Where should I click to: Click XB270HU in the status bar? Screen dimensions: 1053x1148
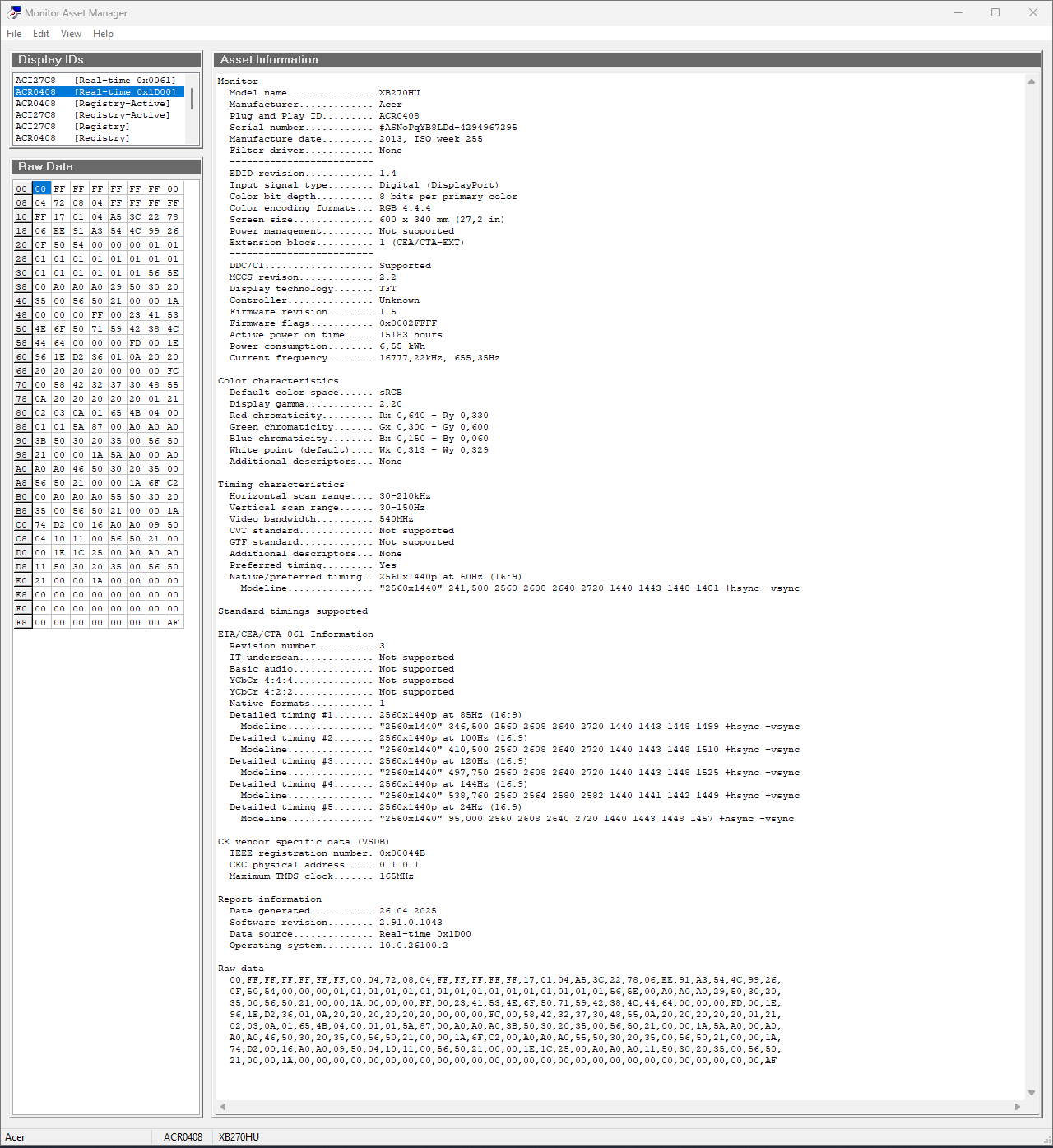coord(239,1137)
